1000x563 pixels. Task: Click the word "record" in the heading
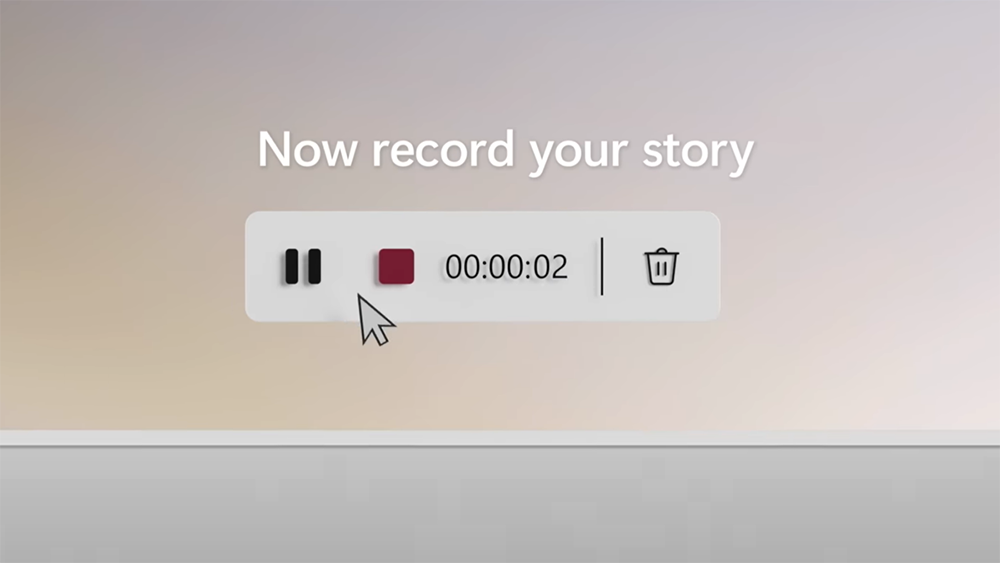tap(443, 150)
